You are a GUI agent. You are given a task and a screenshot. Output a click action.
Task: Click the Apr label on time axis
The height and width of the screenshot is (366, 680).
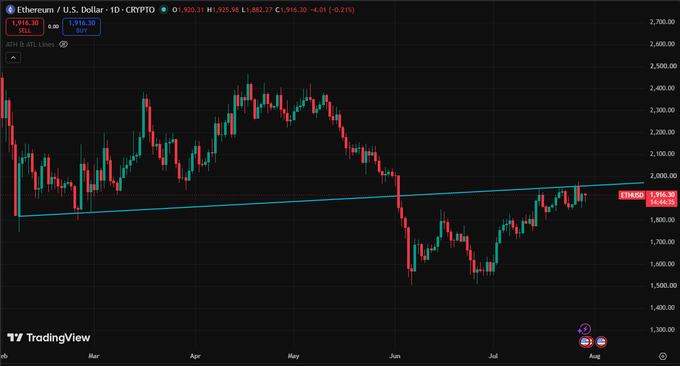[195, 356]
